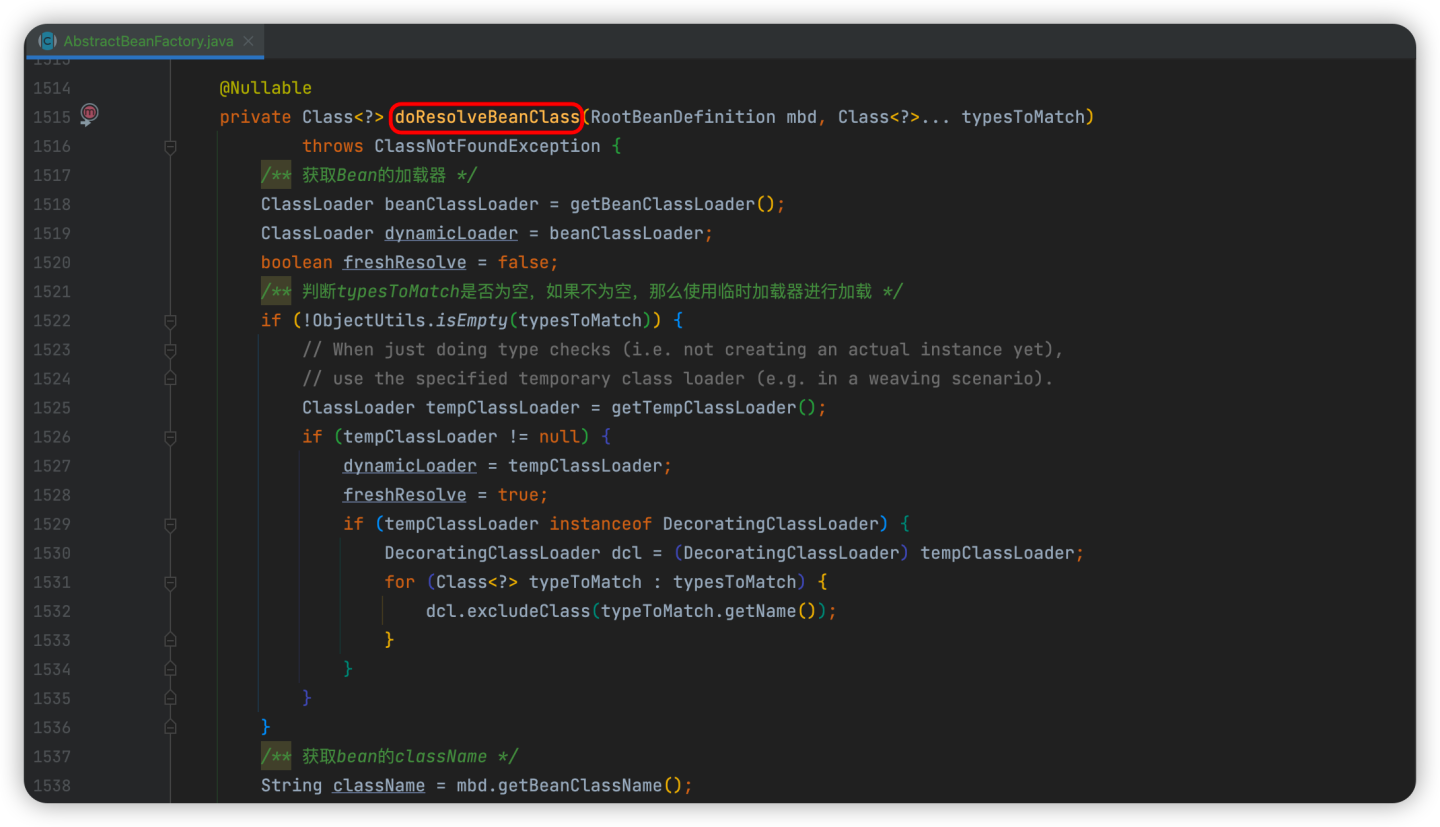Click line number 1514 in the gutter

(52, 88)
